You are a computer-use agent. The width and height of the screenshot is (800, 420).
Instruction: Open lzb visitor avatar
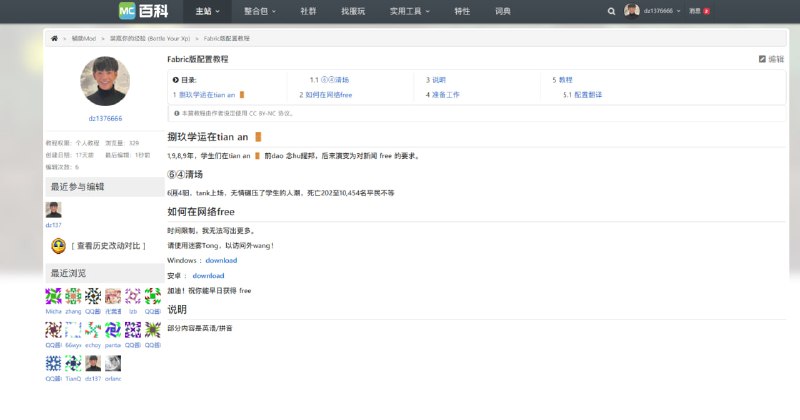pos(133,296)
